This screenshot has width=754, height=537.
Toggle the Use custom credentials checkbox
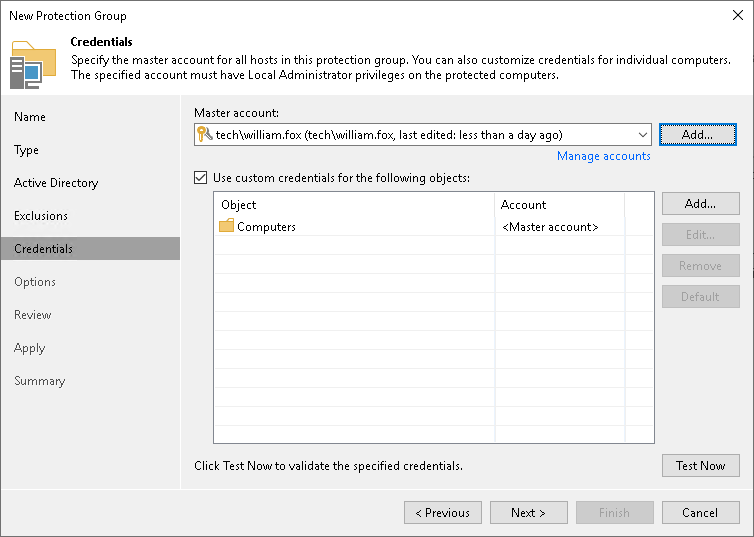point(201,178)
